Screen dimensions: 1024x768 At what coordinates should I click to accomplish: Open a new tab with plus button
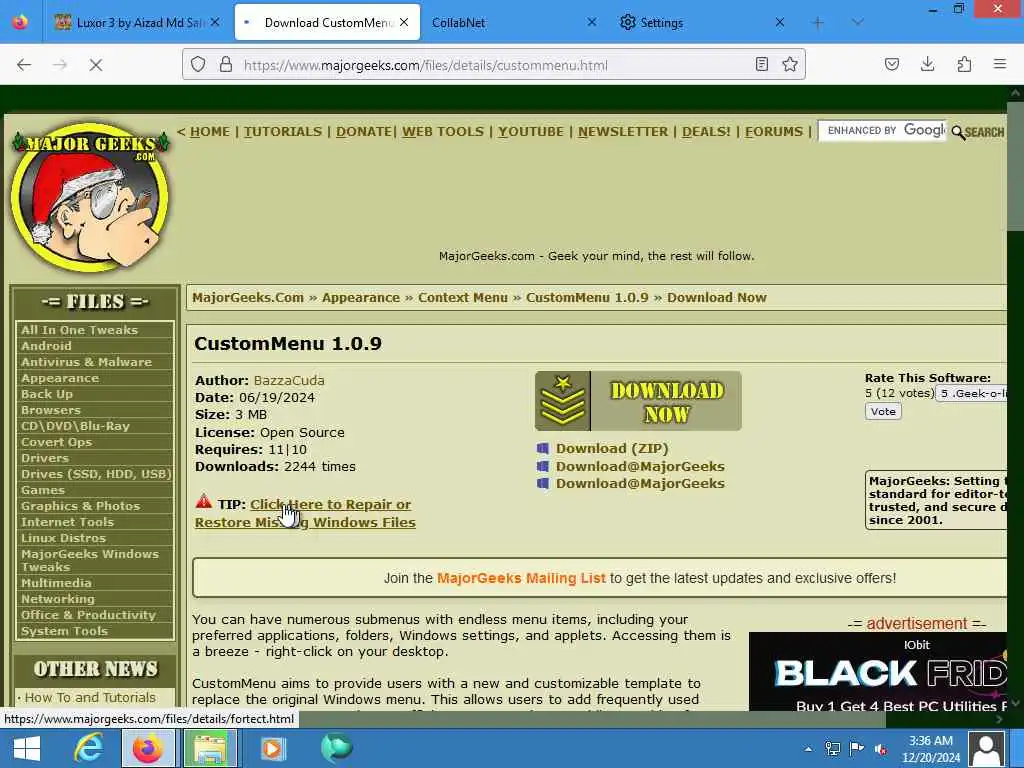point(818,23)
